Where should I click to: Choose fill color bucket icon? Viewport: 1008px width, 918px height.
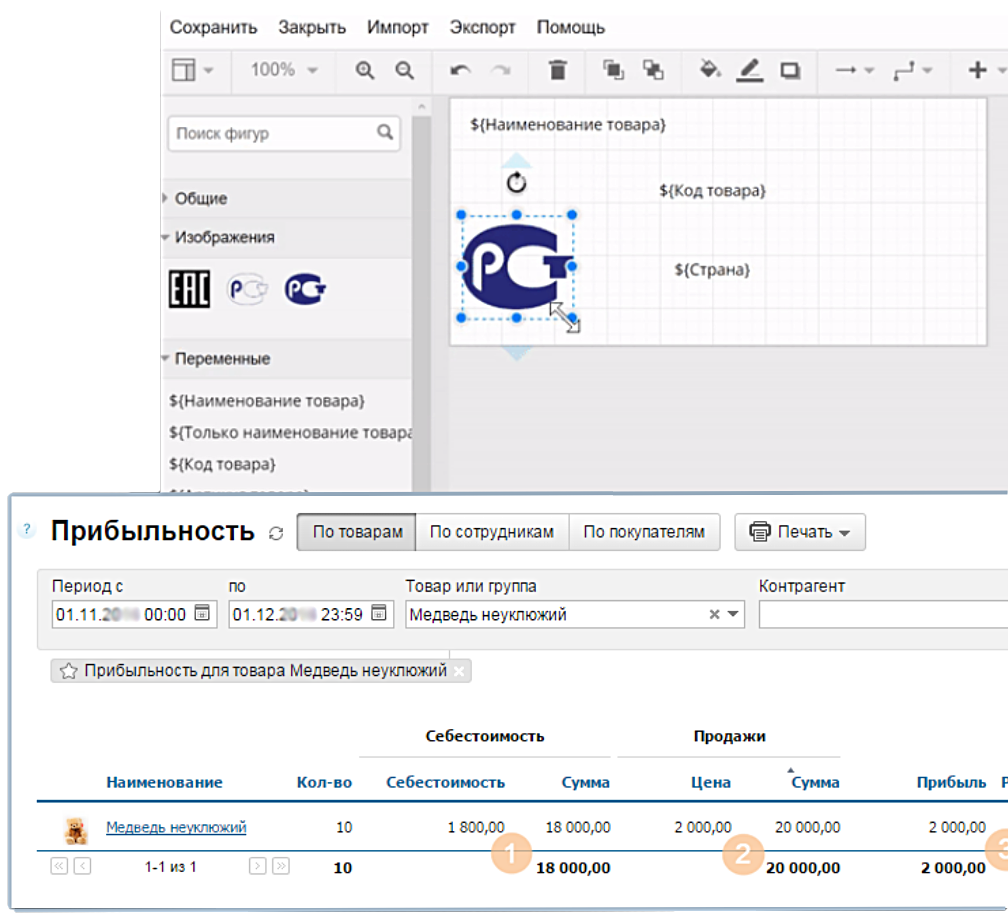[710, 69]
